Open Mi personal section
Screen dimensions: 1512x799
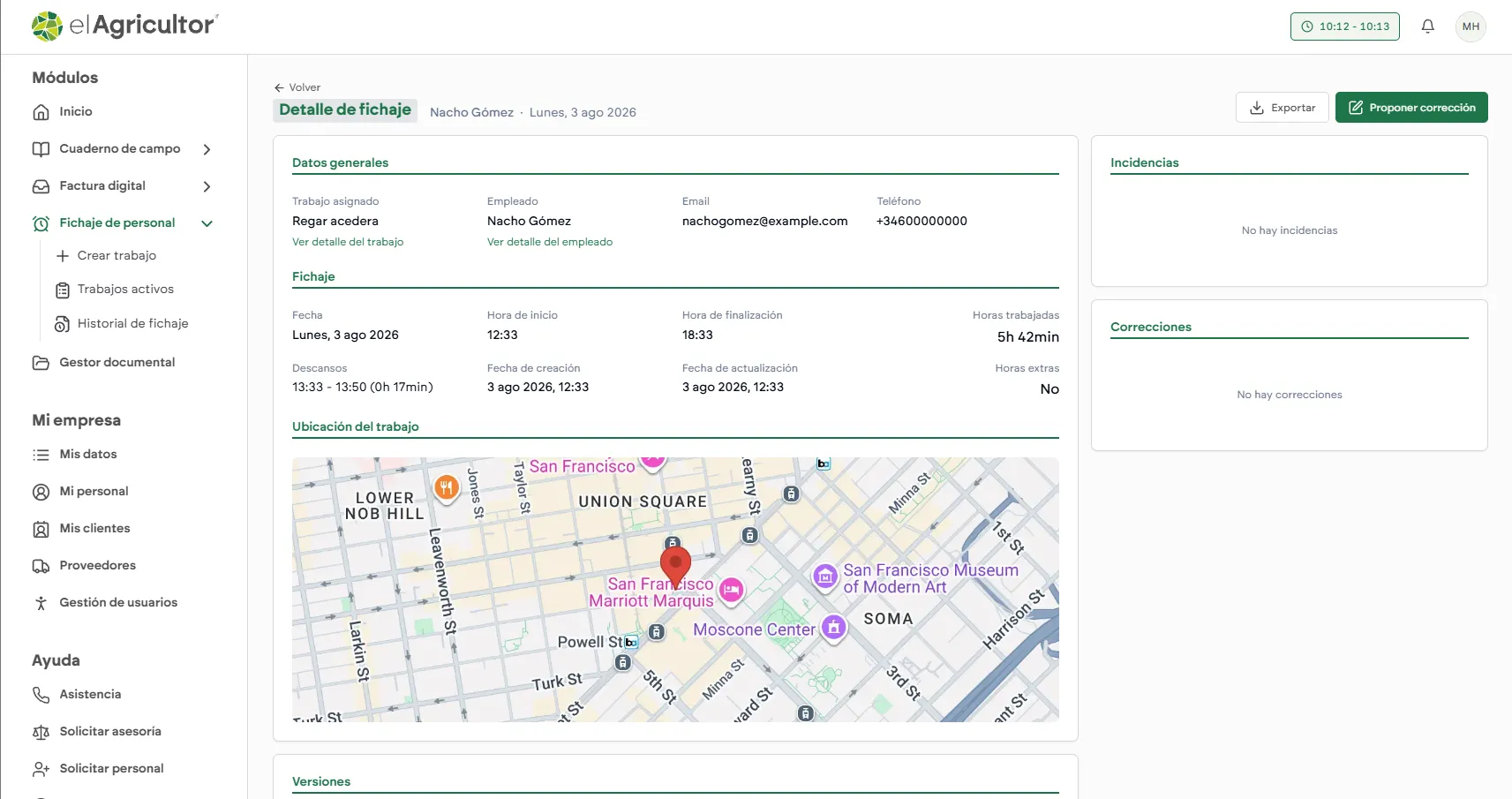[94, 491]
